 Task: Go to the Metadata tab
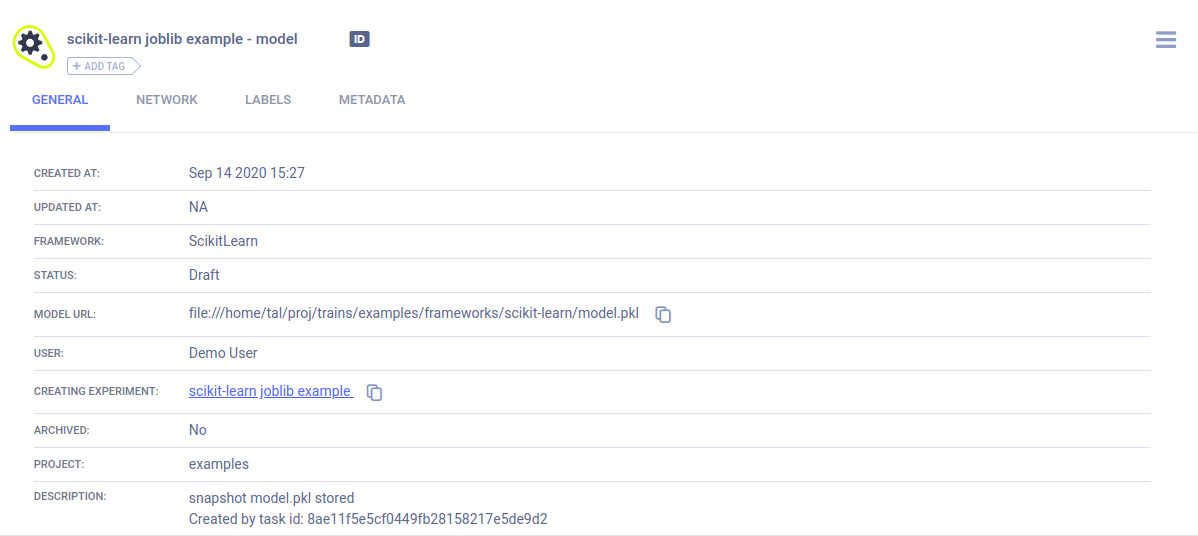pos(372,100)
